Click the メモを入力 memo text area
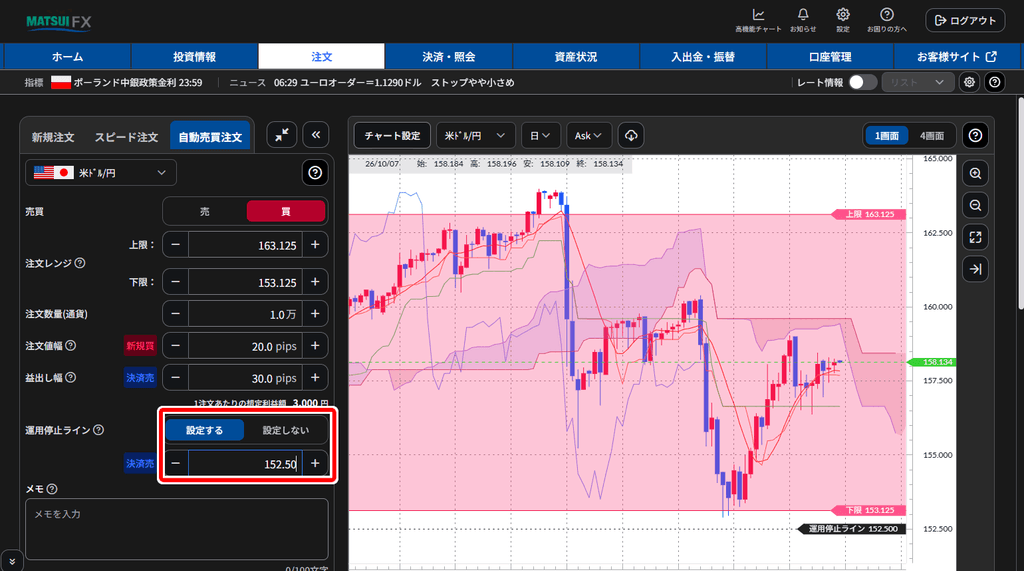Image resolution: width=1024 pixels, height=571 pixels. tap(177, 529)
